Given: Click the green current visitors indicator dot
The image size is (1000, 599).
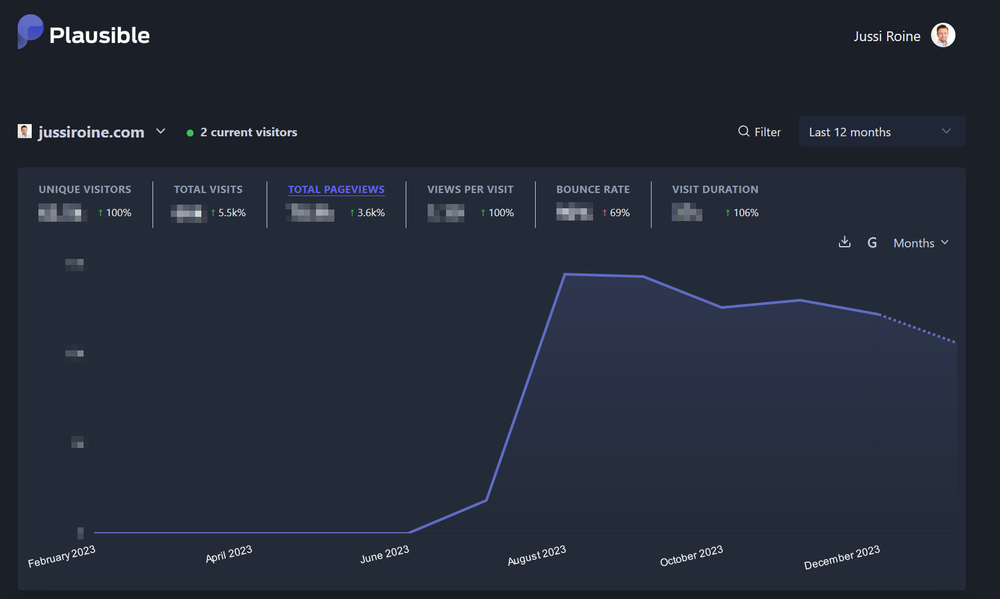Looking at the screenshot, I should click(189, 131).
